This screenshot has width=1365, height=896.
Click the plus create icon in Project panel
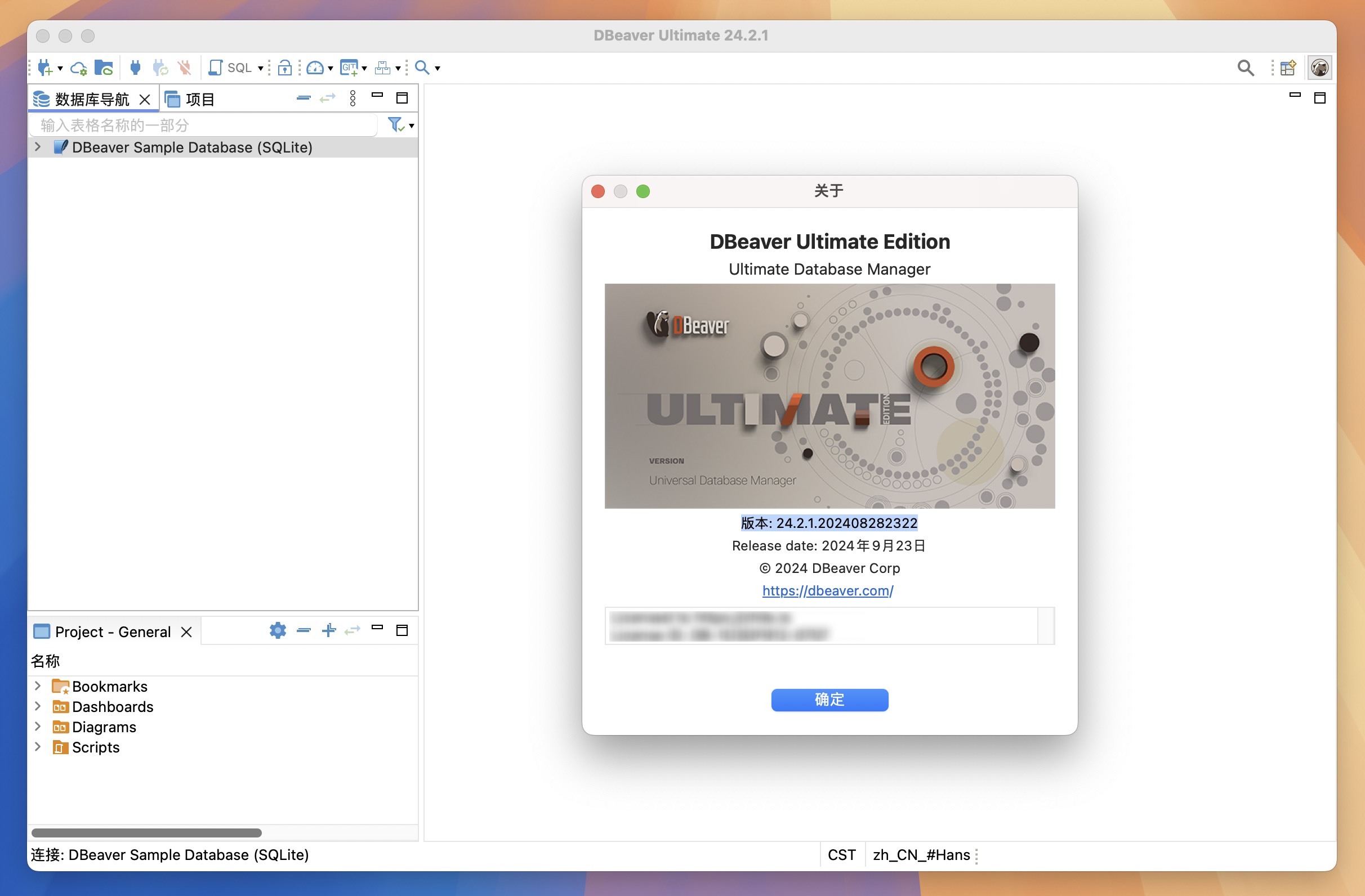tap(329, 630)
